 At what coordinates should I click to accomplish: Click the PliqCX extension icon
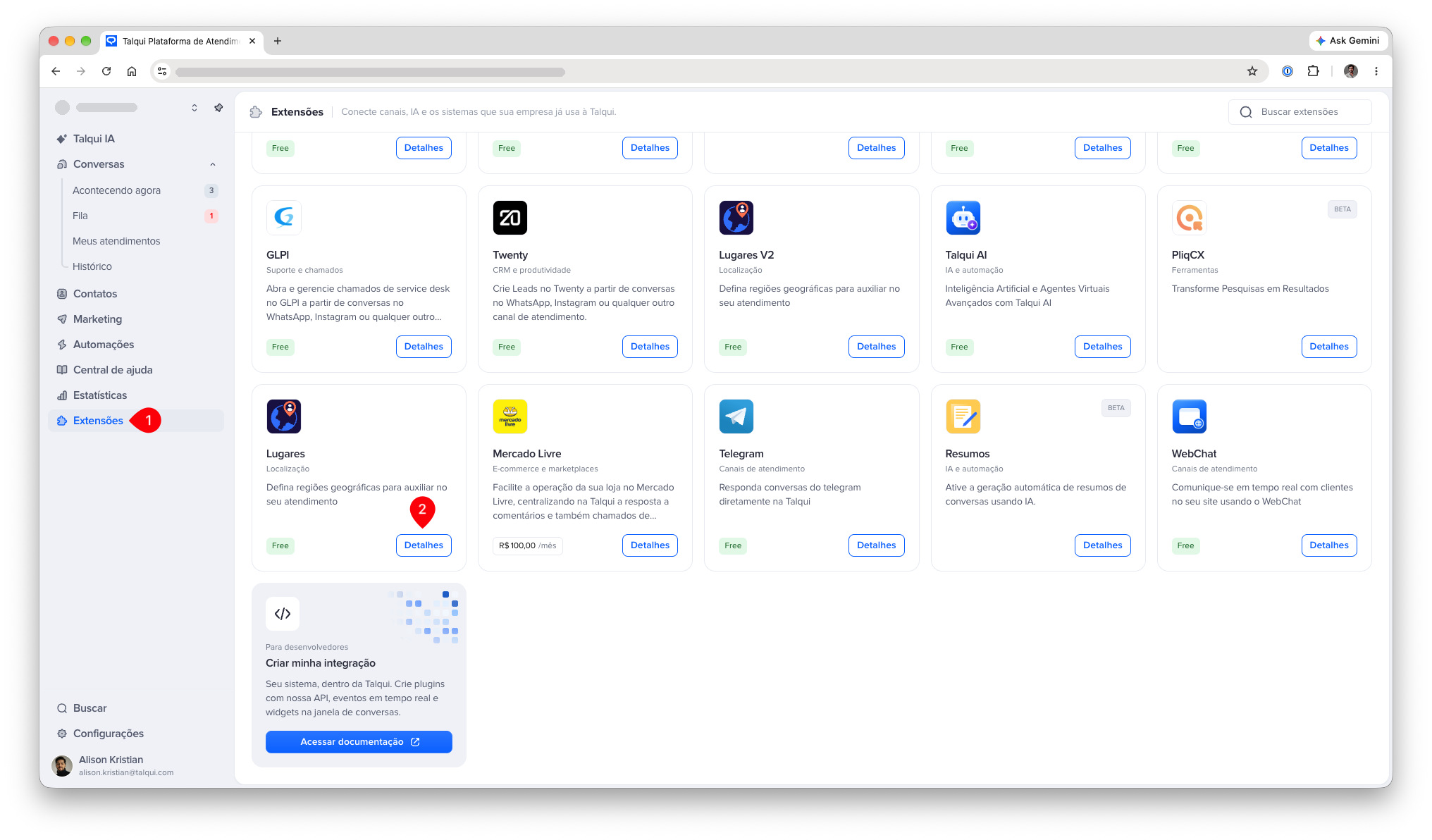coord(1190,218)
